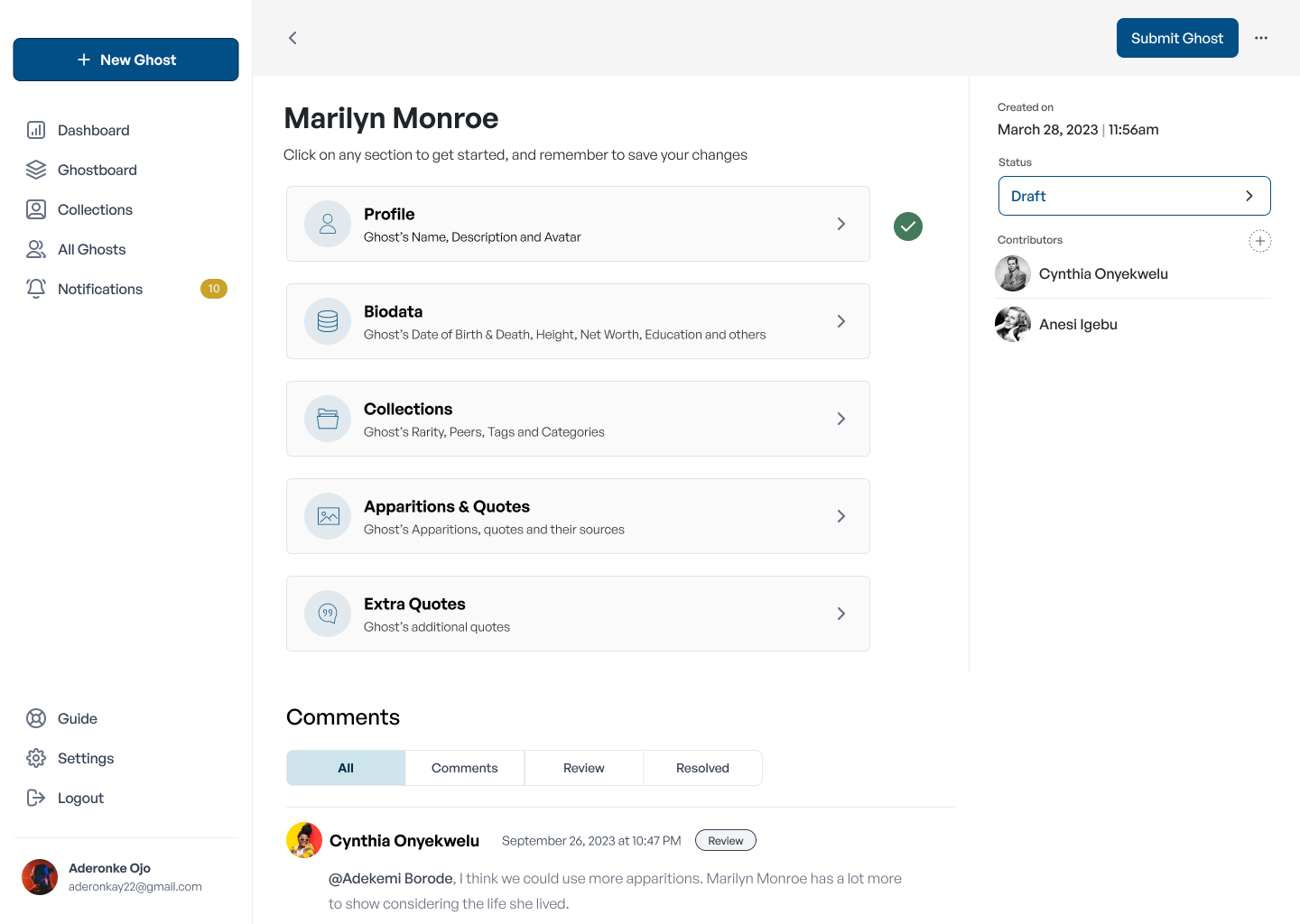
Task: Click Cynthia Onyekwelu's contributor avatar
Action: click(1013, 273)
